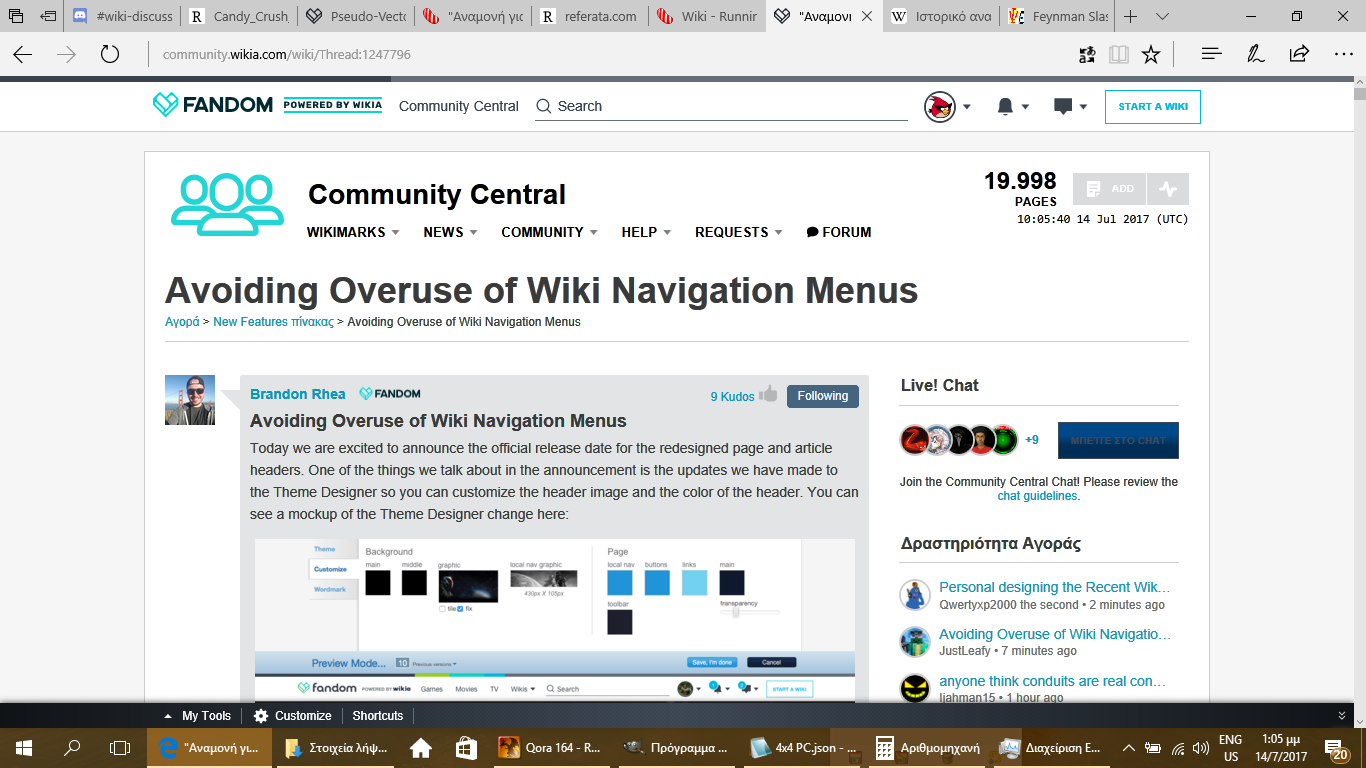
Task: Open Theme Designer mockup image
Action: click(555, 620)
